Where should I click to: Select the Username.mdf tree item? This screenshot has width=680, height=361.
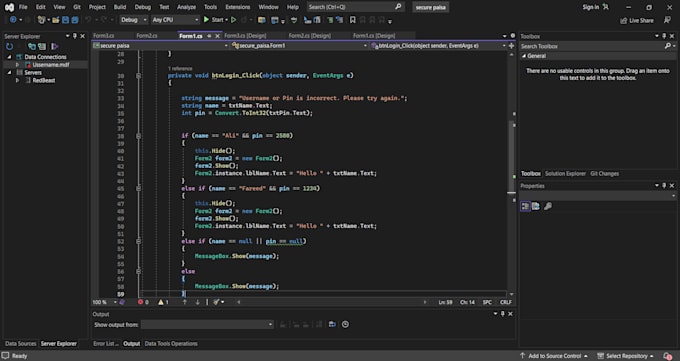point(51,65)
